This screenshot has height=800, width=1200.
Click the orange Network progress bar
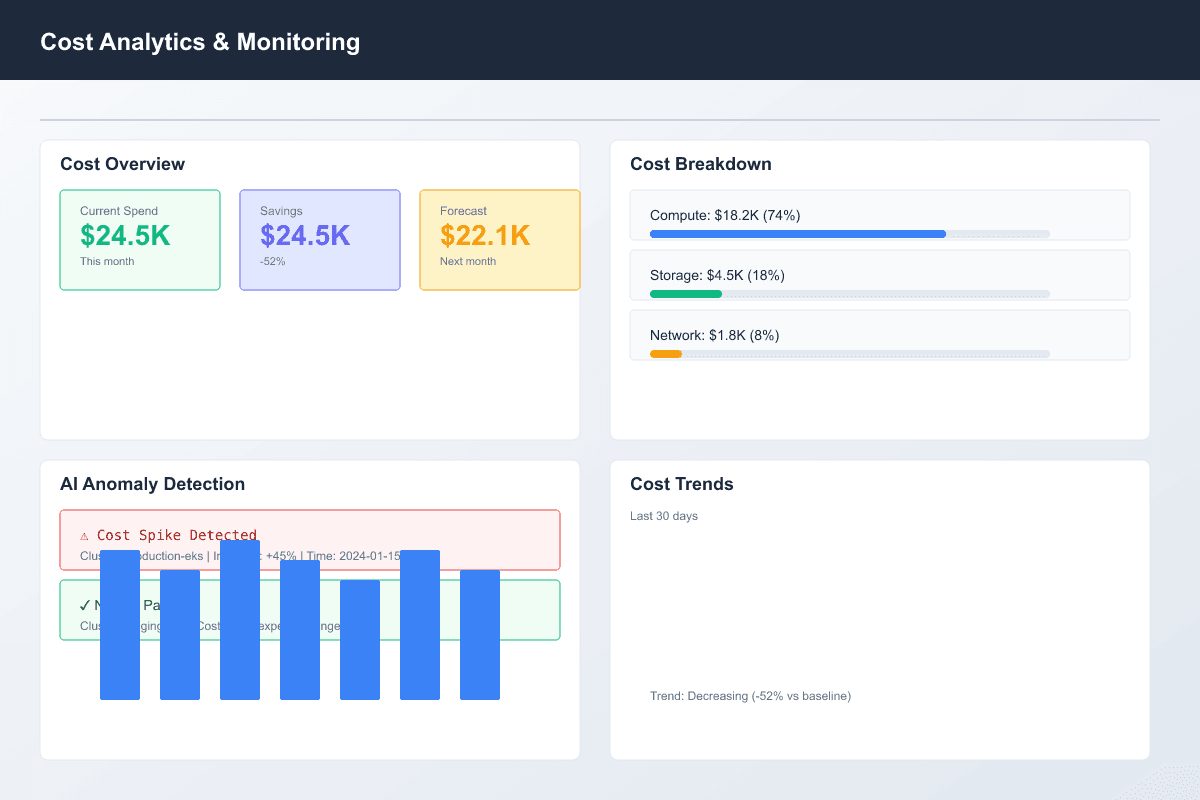[665, 353]
